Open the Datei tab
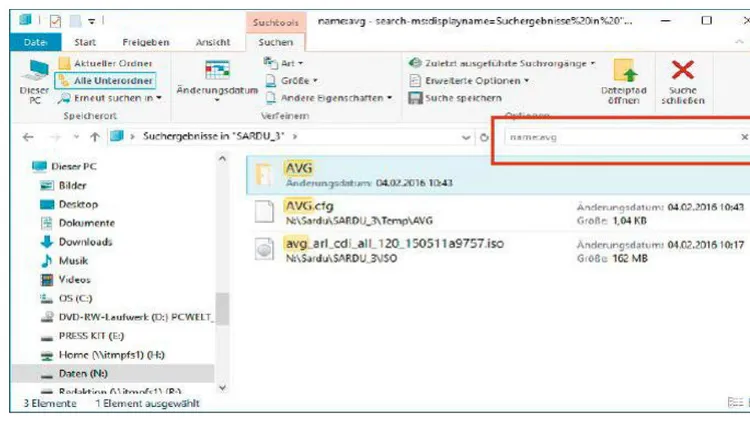This screenshot has width=750, height=421. pos(35,42)
